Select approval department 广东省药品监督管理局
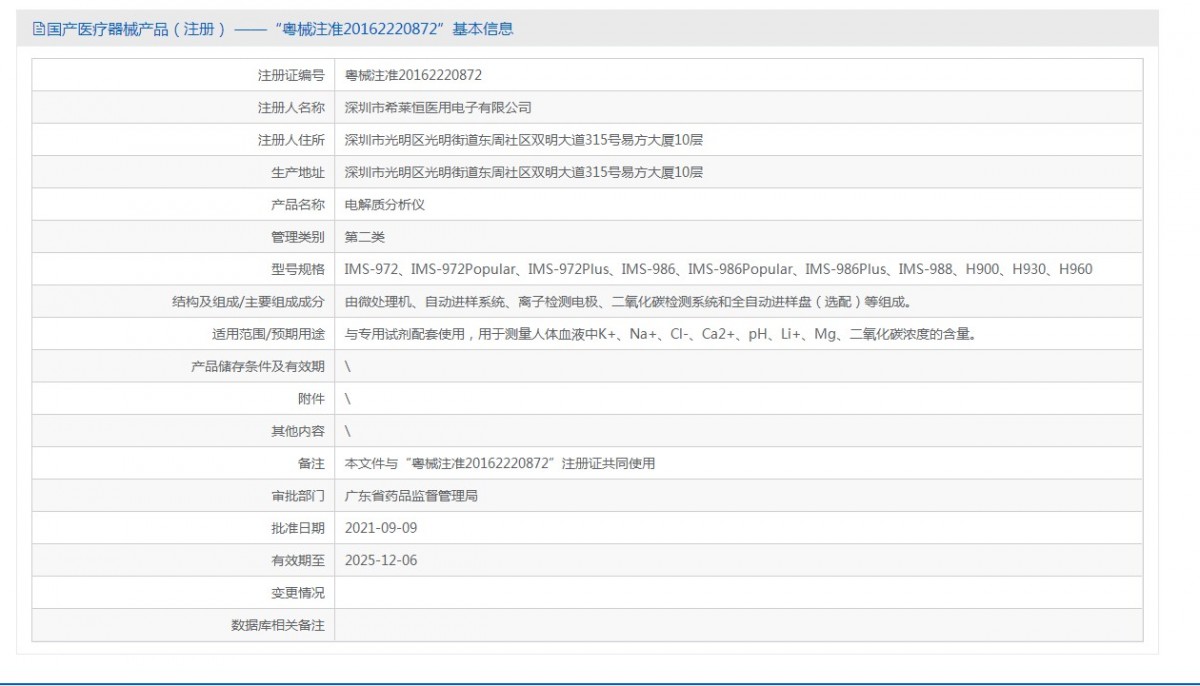Viewport: 1200px width, 686px height. tap(411, 495)
